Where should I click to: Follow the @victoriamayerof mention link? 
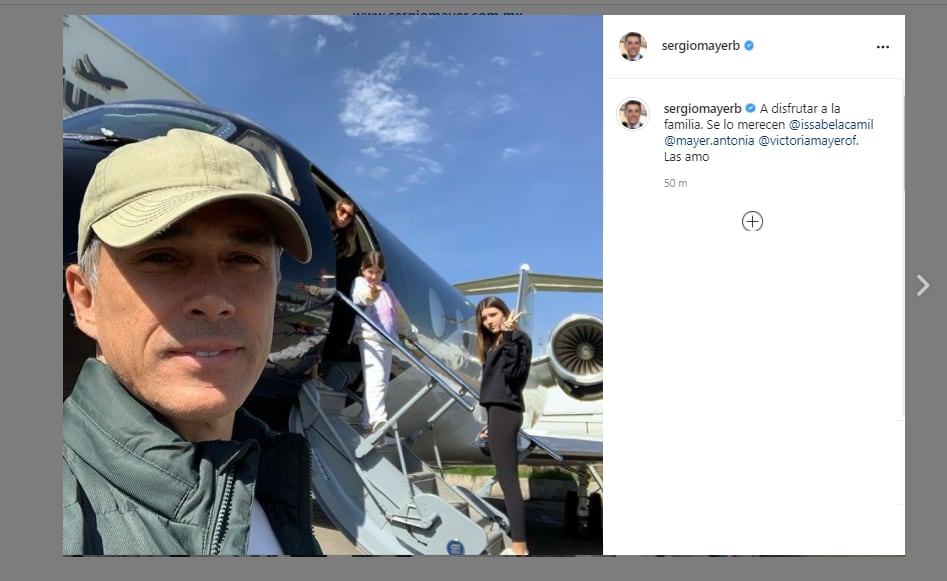pos(808,141)
